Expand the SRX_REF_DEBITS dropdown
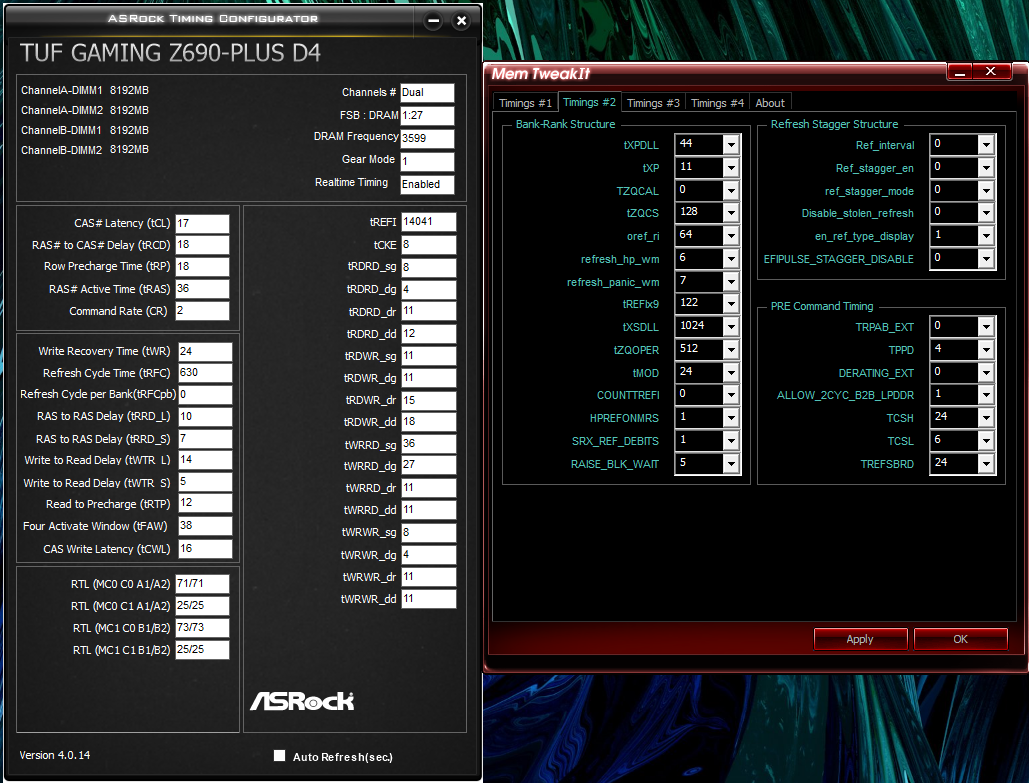 [730, 441]
